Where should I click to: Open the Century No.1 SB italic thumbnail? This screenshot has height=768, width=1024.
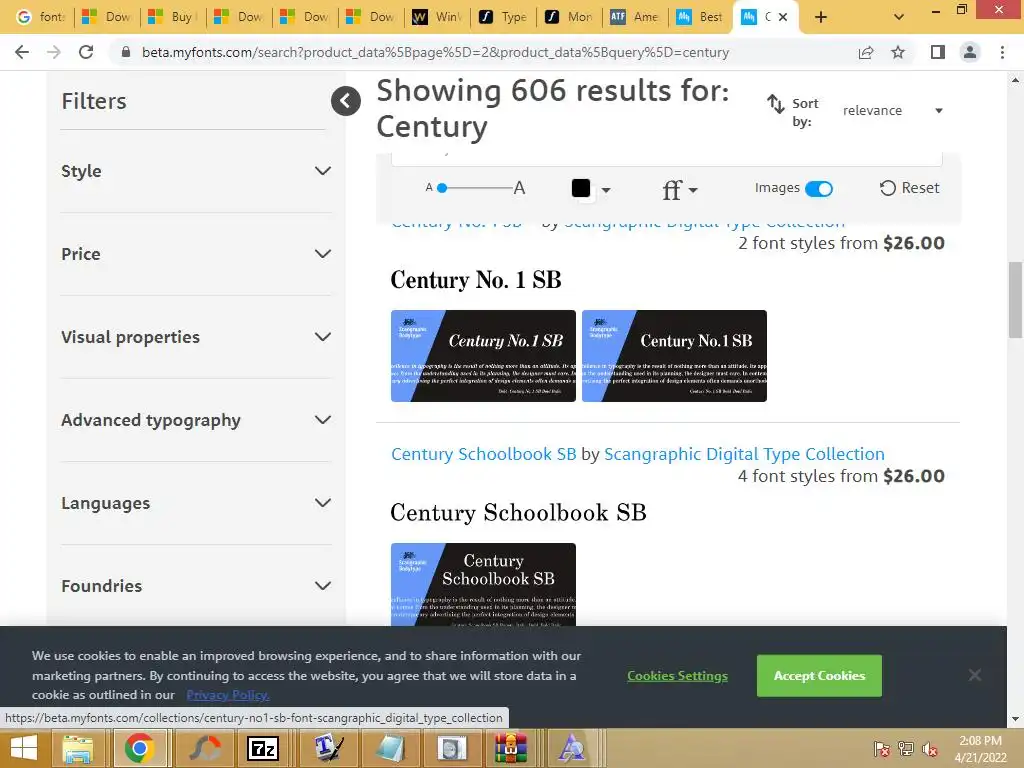(483, 356)
